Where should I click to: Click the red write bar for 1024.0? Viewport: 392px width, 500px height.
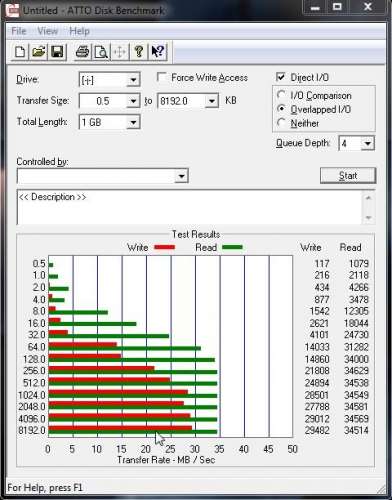coord(118,392)
